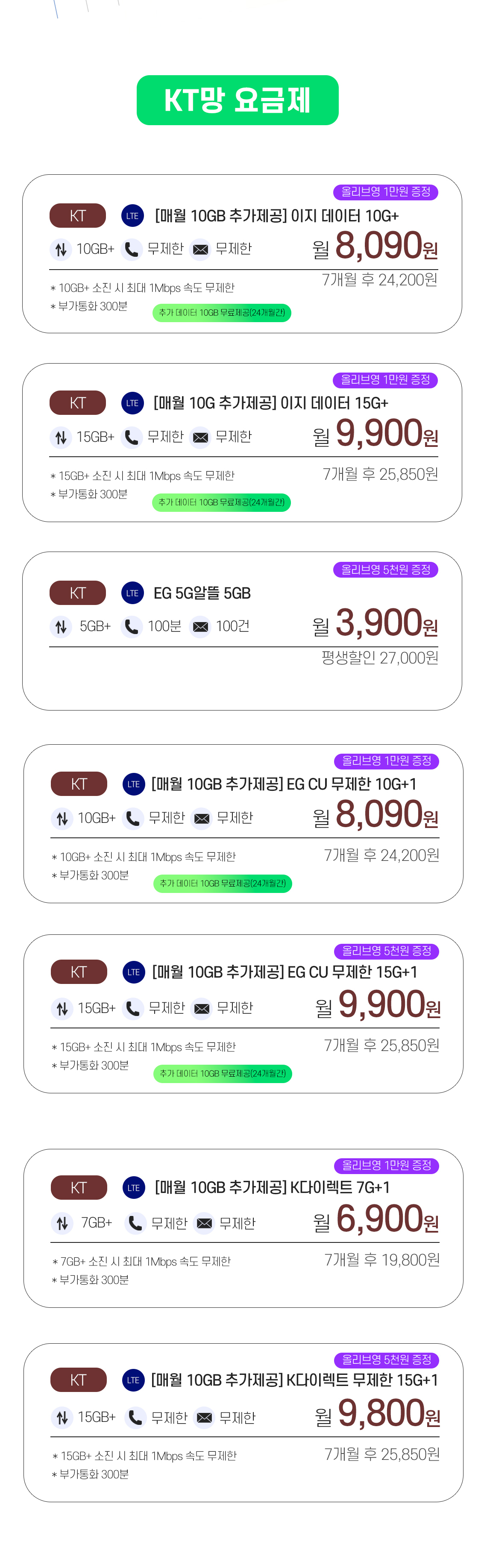Click KT badge on K다이렉트 무제한 15G+1 card
Screen dimensions: 487x1568
(79, 1380)
